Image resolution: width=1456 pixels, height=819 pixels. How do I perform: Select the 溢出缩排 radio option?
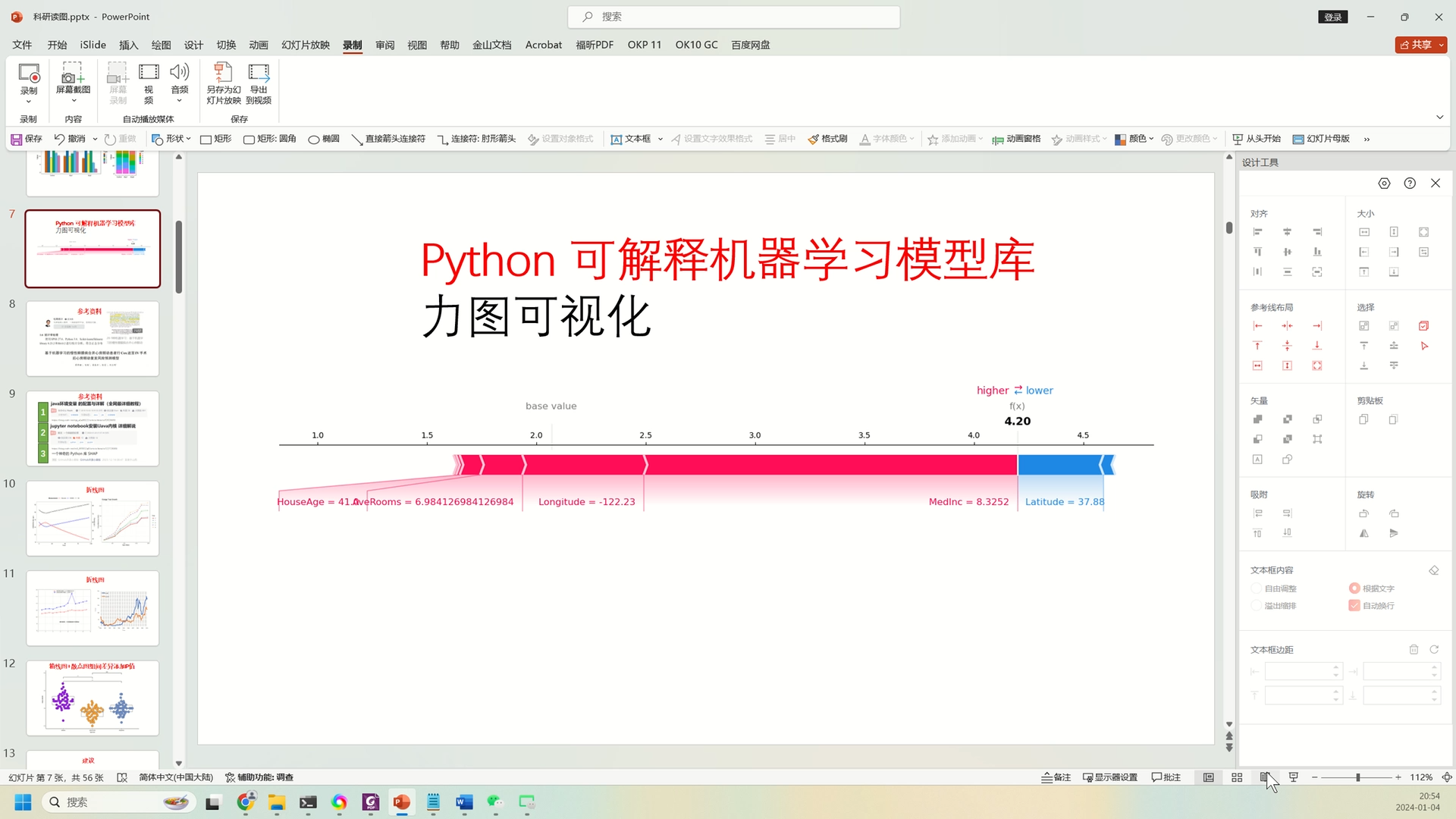pyautogui.click(x=1257, y=606)
